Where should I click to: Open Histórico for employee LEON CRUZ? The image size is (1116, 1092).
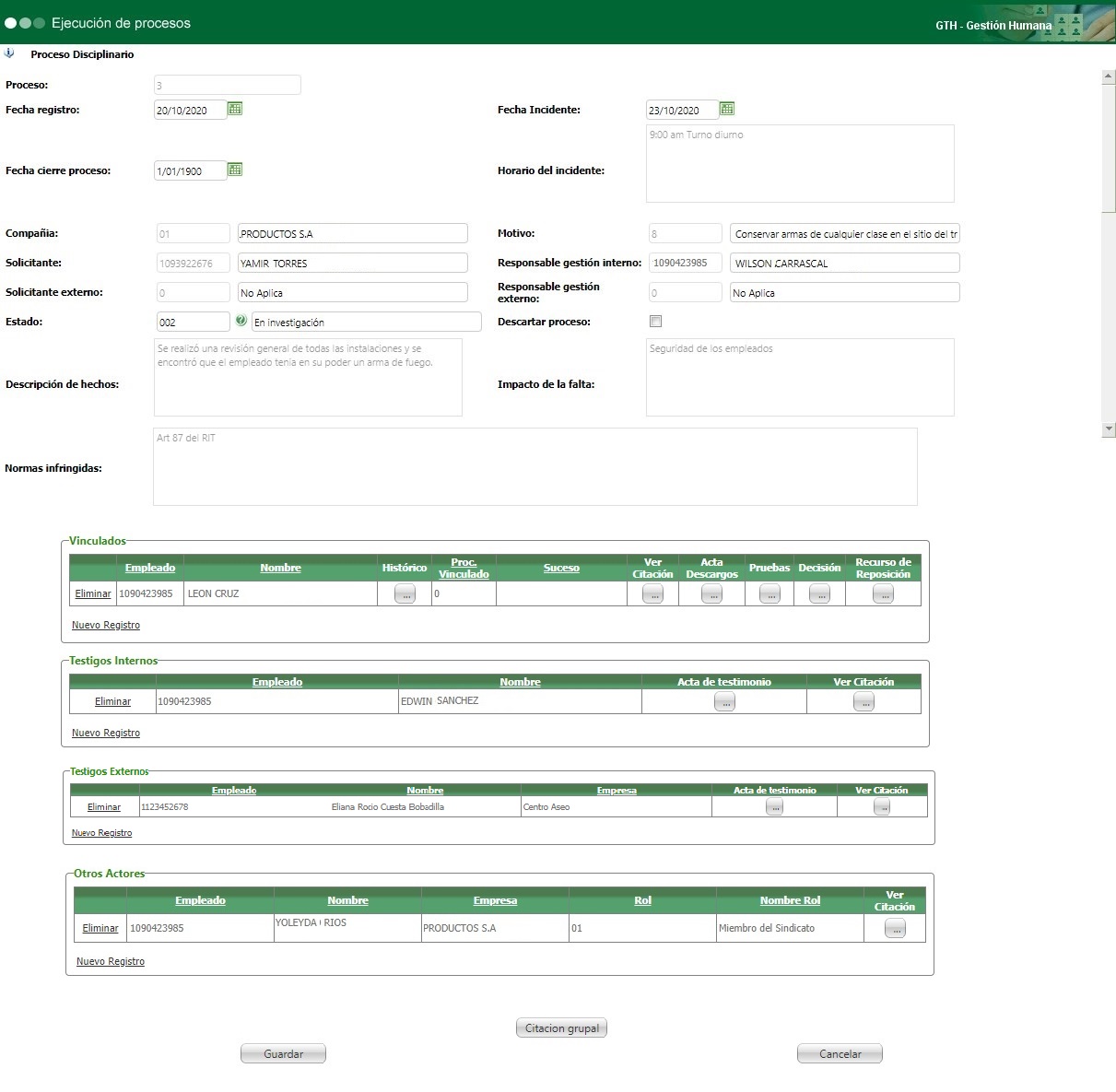[x=404, y=594]
